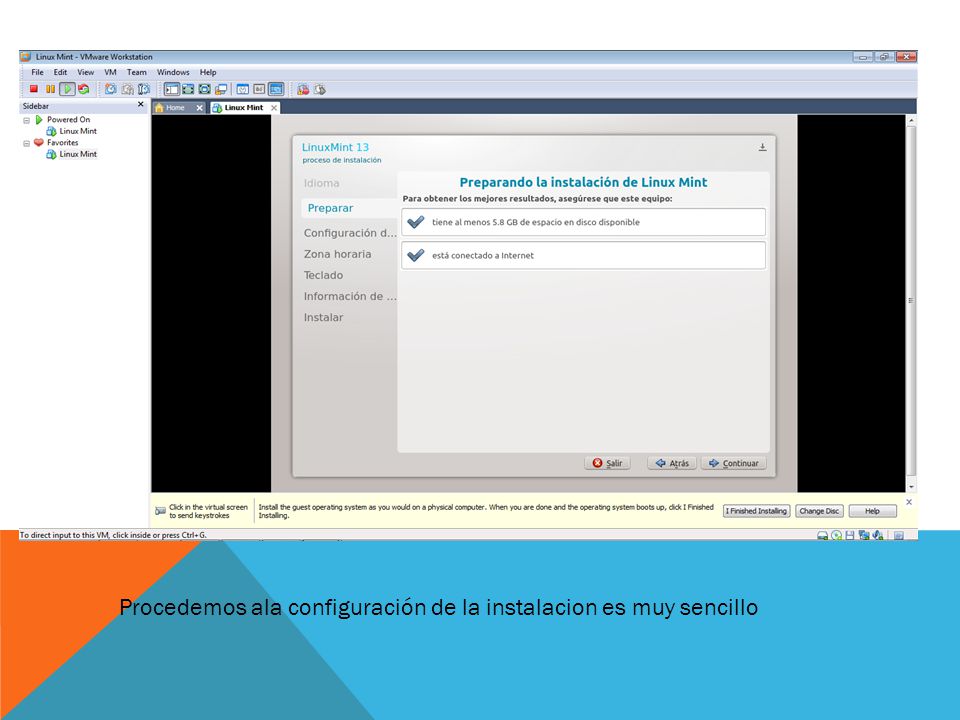Open the Help menu
The height and width of the screenshot is (720, 960).
(x=208, y=72)
